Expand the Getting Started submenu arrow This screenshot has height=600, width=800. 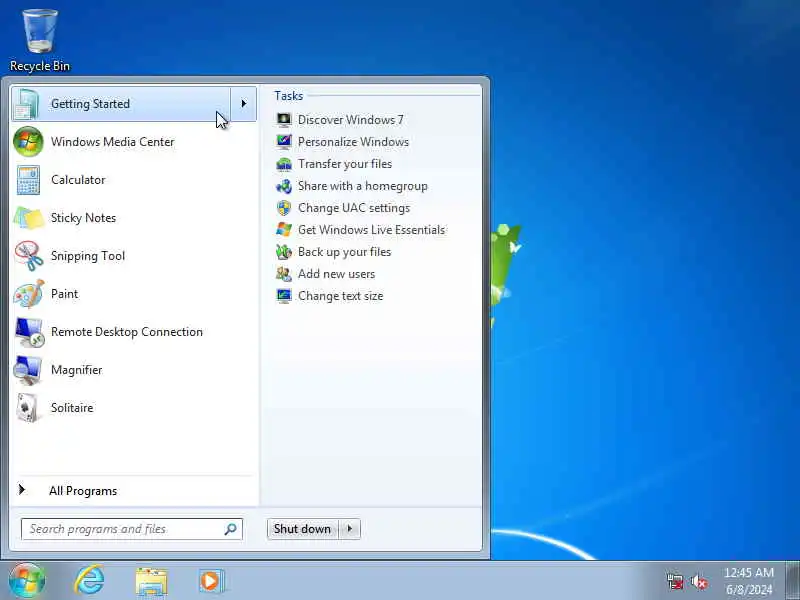click(244, 104)
